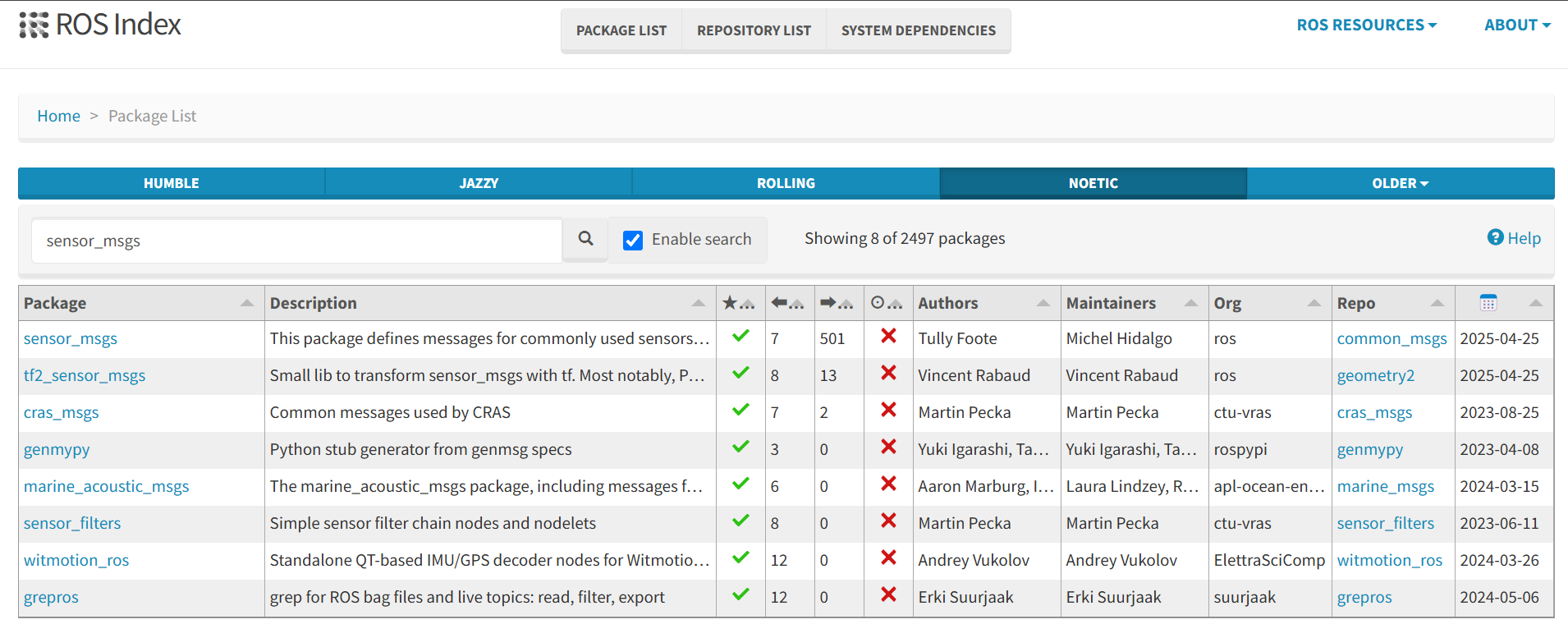The height and width of the screenshot is (638, 1568).
Task: Click red X in cras_msgs row
Action: (888, 410)
